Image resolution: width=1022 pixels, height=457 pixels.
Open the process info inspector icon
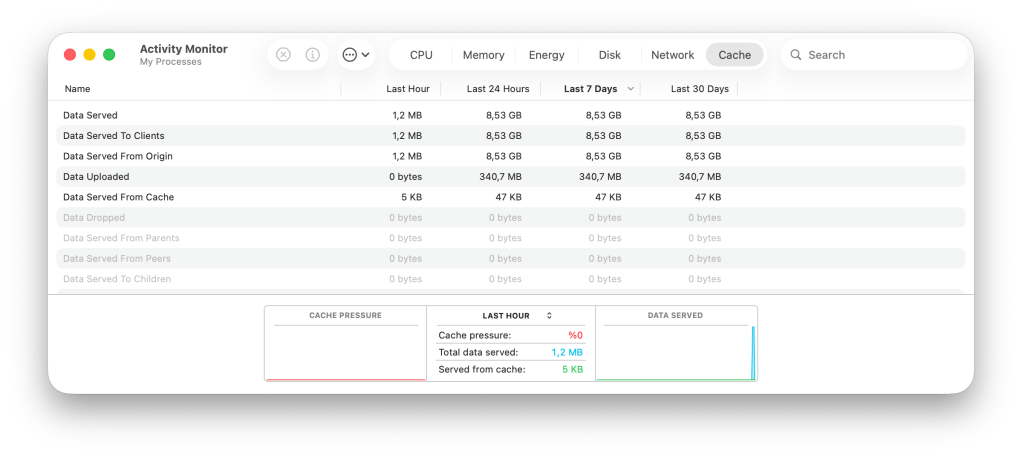312,55
